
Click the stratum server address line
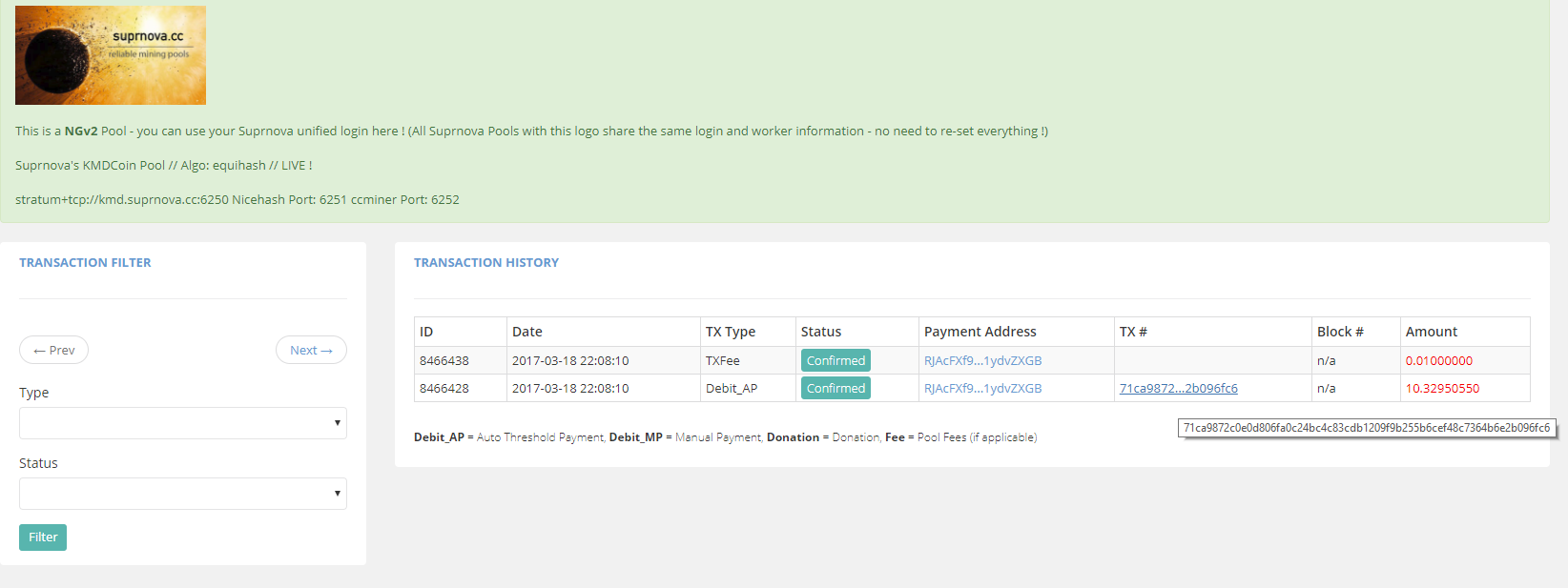coord(237,200)
